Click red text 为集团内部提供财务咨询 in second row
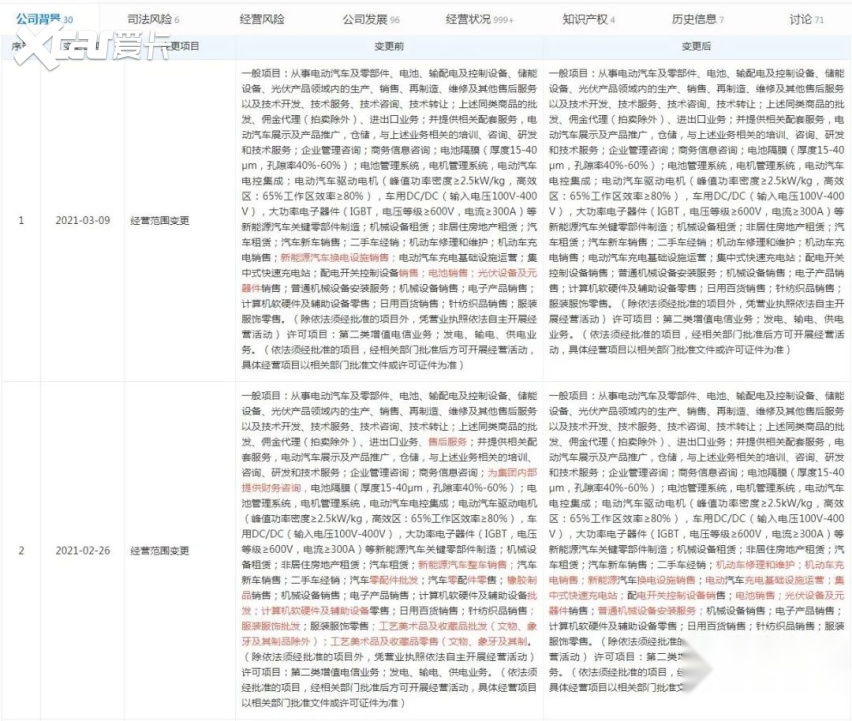The height and width of the screenshot is (721, 852). click(x=510, y=471)
